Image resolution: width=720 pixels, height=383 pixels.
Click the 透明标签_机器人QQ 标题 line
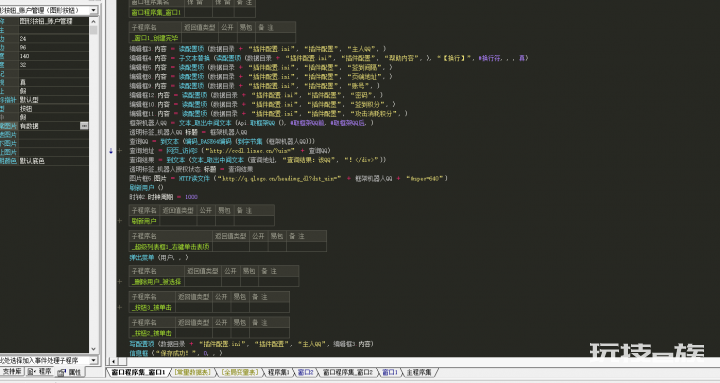pos(188,132)
